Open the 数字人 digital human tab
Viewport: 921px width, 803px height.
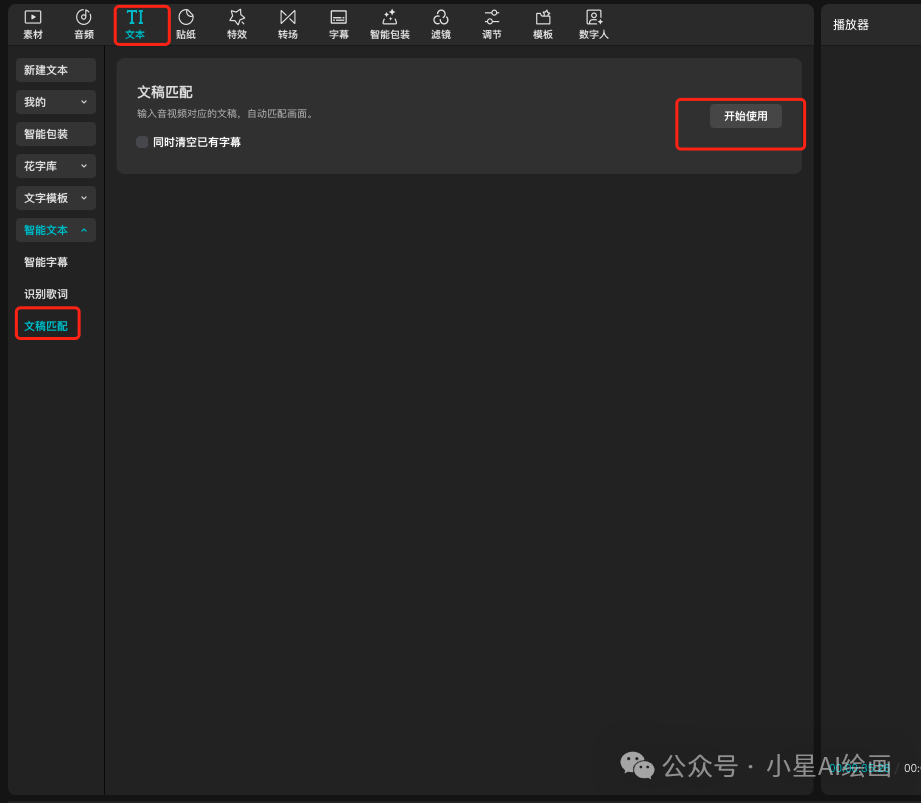tap(594, 25)
